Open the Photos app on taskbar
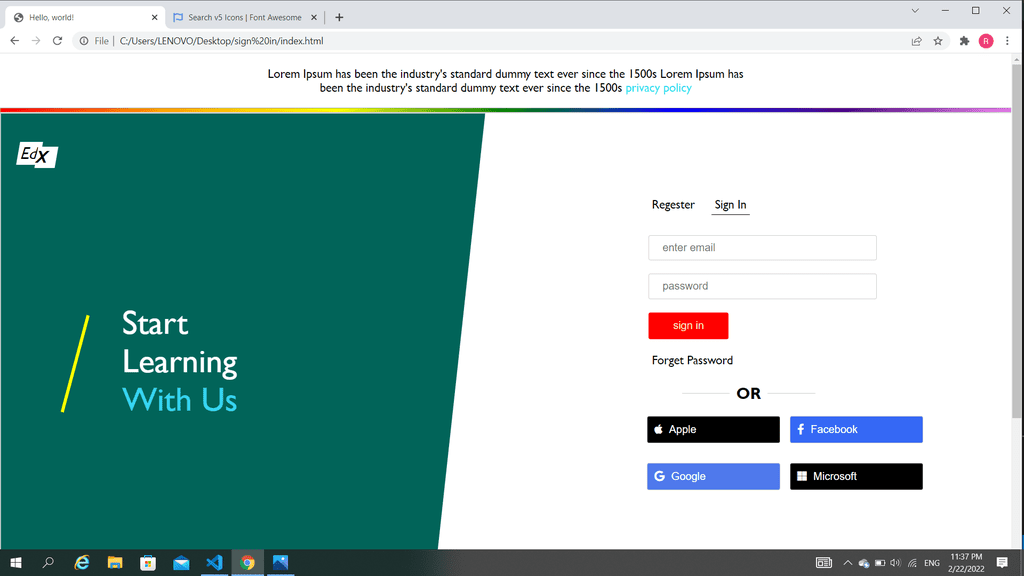 281,562
